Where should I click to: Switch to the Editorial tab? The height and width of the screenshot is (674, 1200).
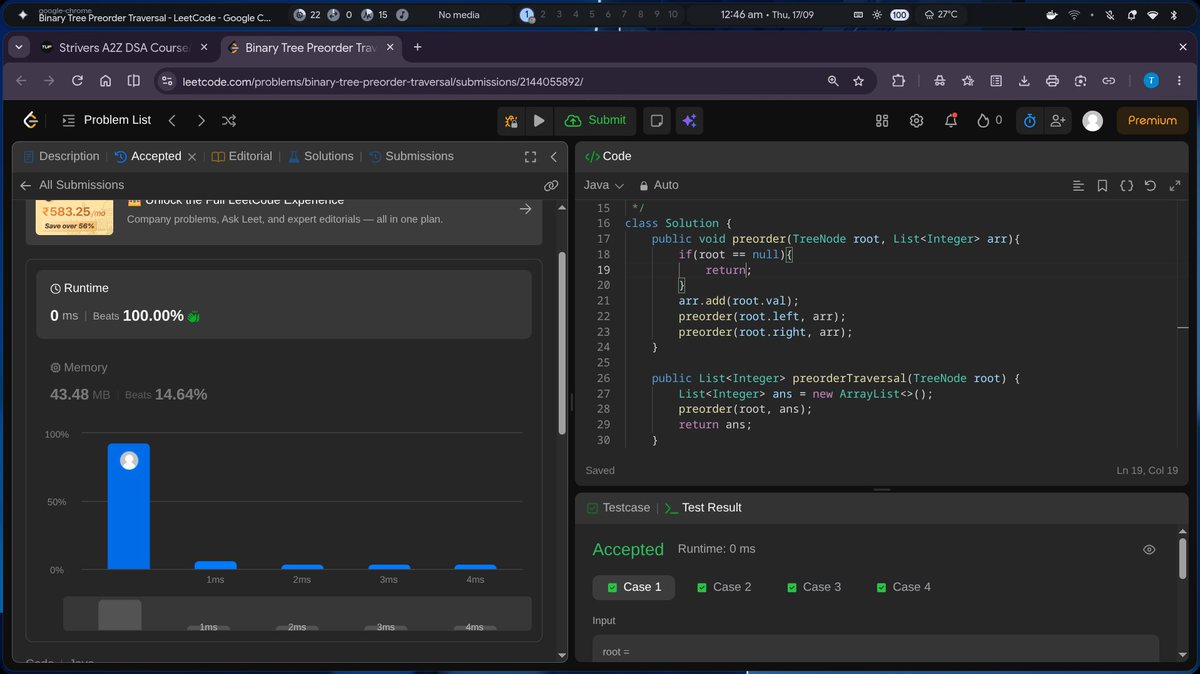point(242,156)
